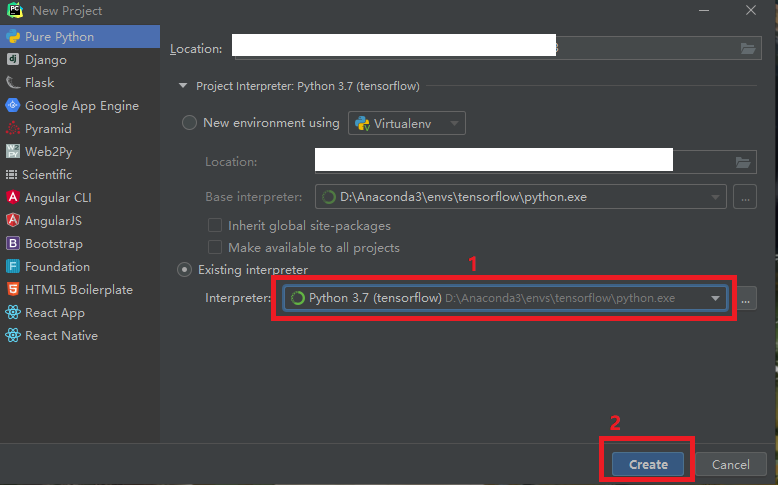The width and height of the screenshot is (778, 485).
Task: Browse folder for project Location
Action: 748,48
